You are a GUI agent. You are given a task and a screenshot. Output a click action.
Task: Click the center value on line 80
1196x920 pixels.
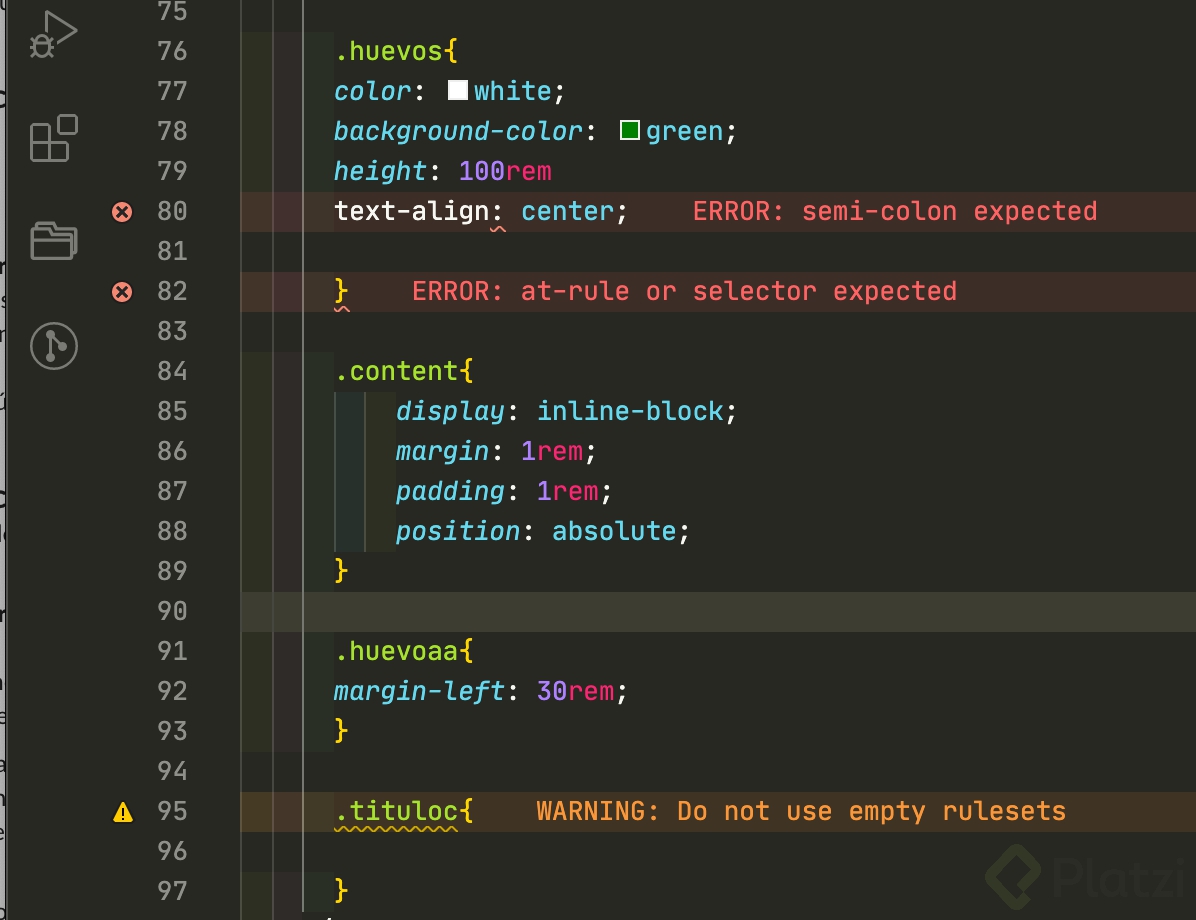[x=567, y=211]
